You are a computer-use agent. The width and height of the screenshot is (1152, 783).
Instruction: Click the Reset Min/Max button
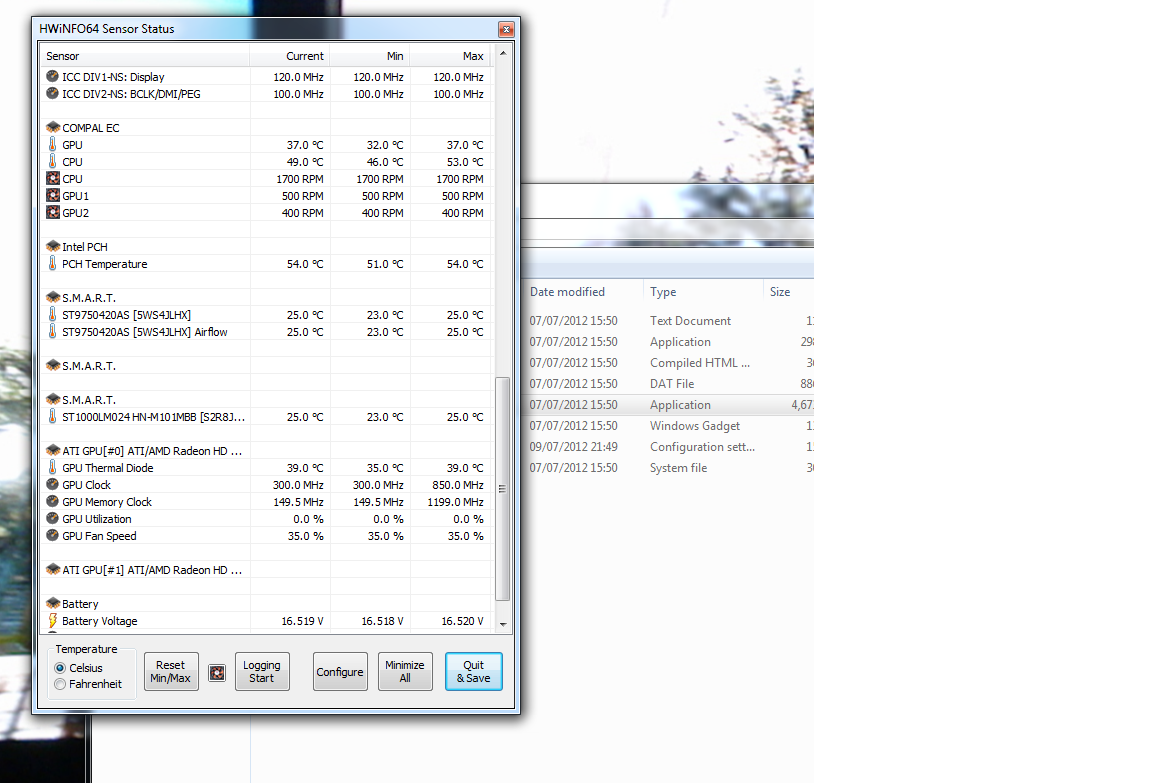tap(171, 671)
